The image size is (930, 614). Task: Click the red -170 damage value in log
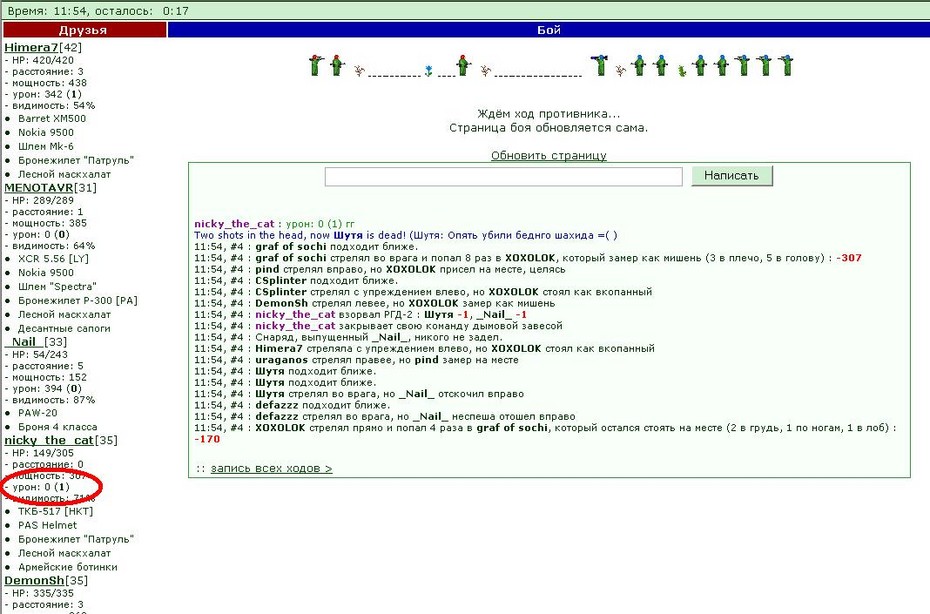(207, 439)
